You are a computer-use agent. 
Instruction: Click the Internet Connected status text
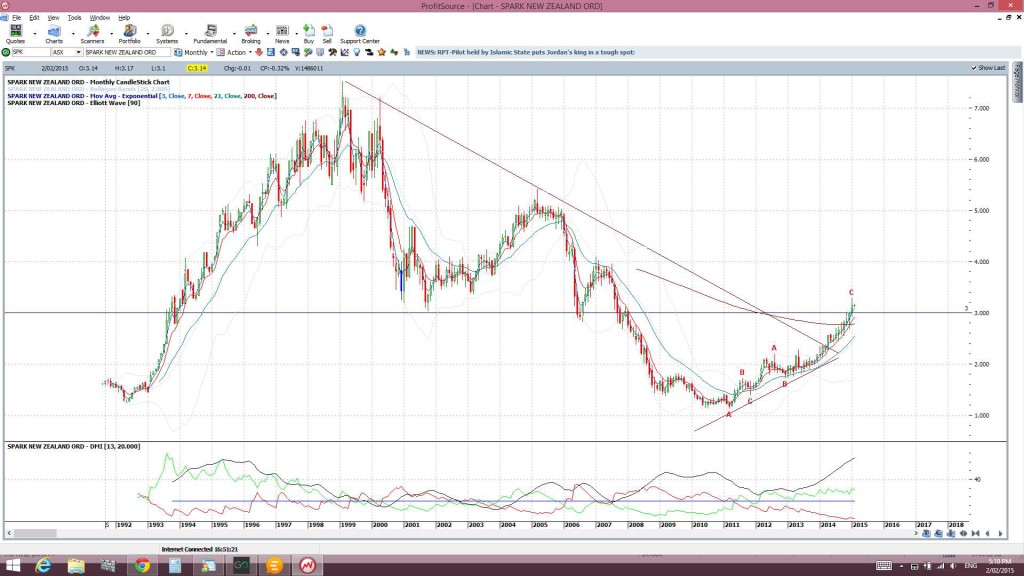199,550
